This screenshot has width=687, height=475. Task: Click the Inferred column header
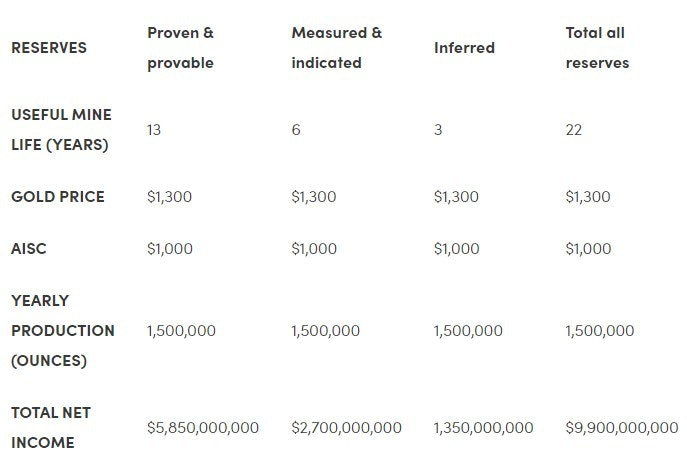pyautogui.click(x=464, y=48)
